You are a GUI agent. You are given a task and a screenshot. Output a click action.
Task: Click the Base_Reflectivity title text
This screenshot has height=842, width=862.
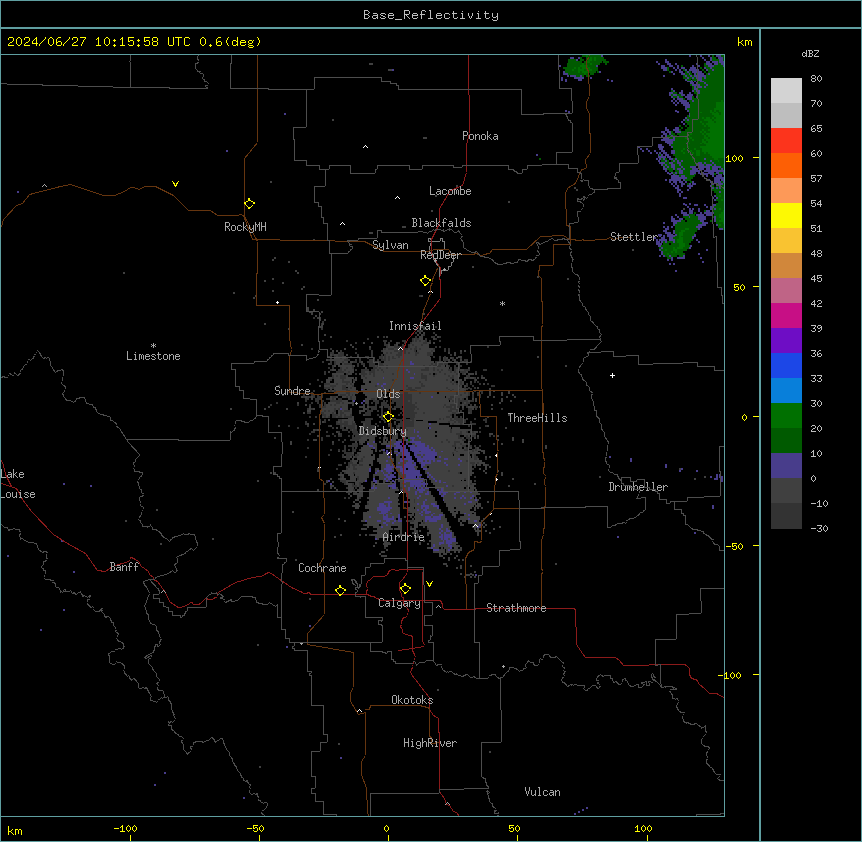click(431, 15)
